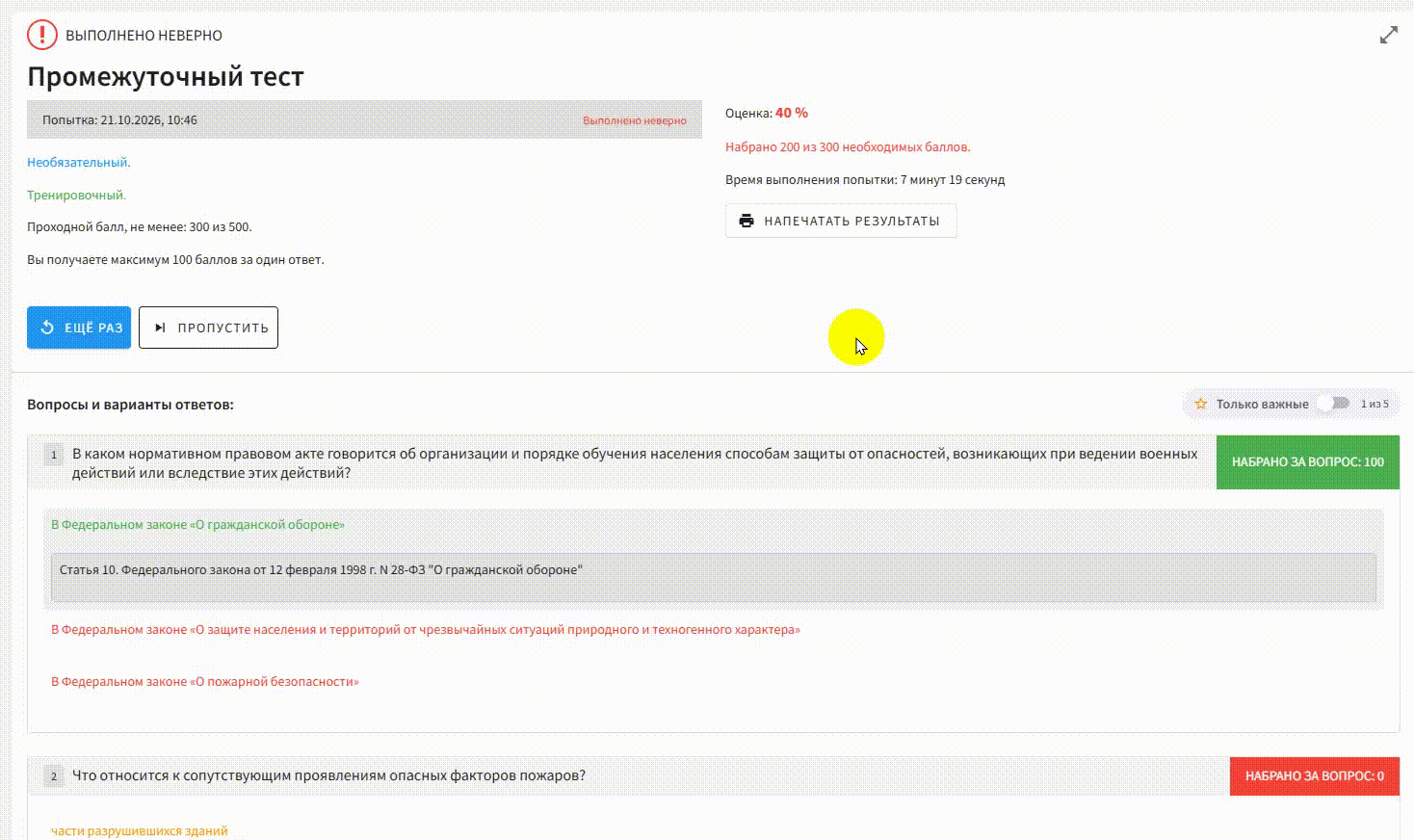Click the ПРОПУСТИТЬ button

point(208,328)
